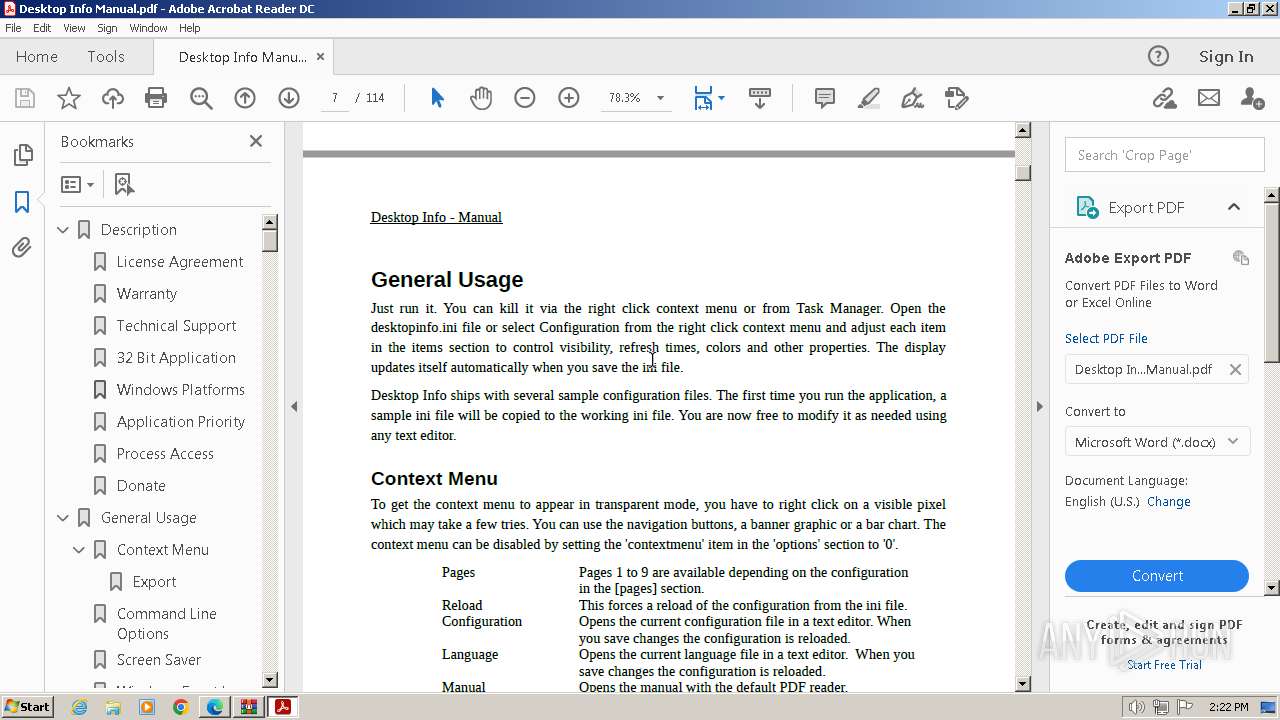Hide the right tools pane
This screenshot has width=1280, height=720.
(x=1039, y=406)
